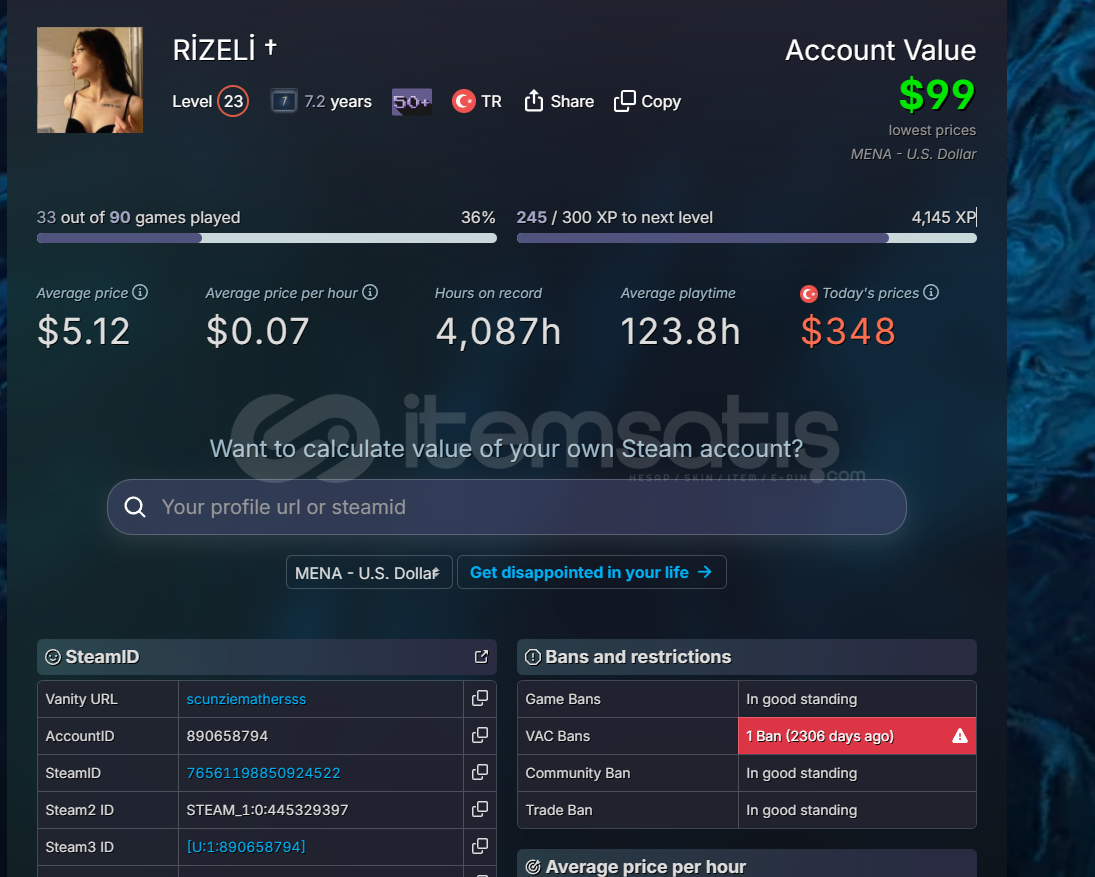
Task: Focus the profile url or steamid field
Action: point(507,507)
